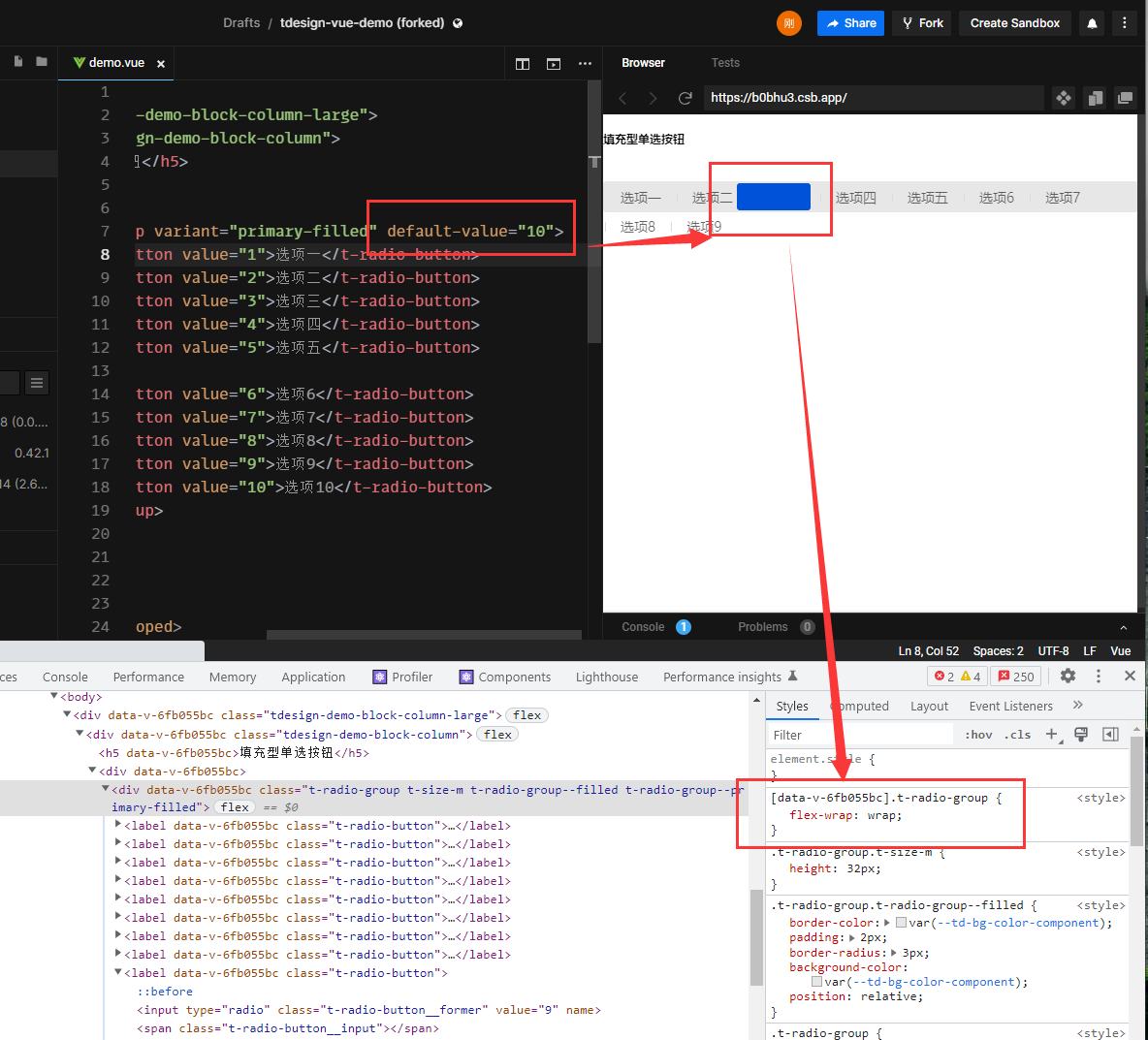Click the rendering paint brush icon in Styles
The width and height of the screenshot is (1148, 1040).
(1081, 734)
